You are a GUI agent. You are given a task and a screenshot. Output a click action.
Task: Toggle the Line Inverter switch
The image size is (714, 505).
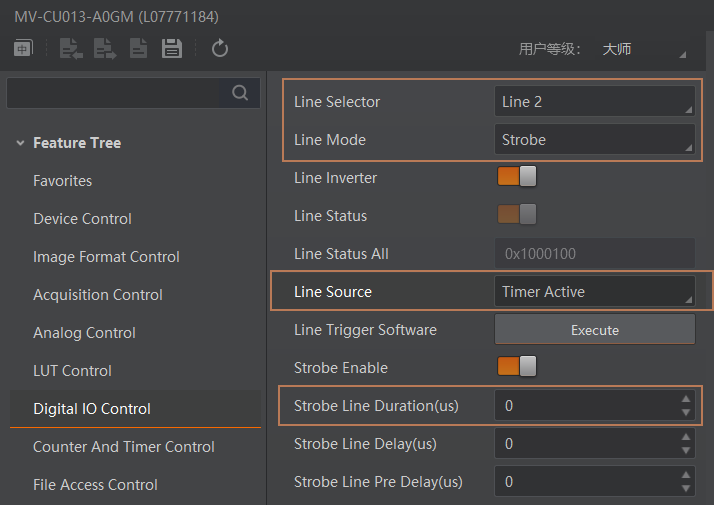tap(517, 177)
